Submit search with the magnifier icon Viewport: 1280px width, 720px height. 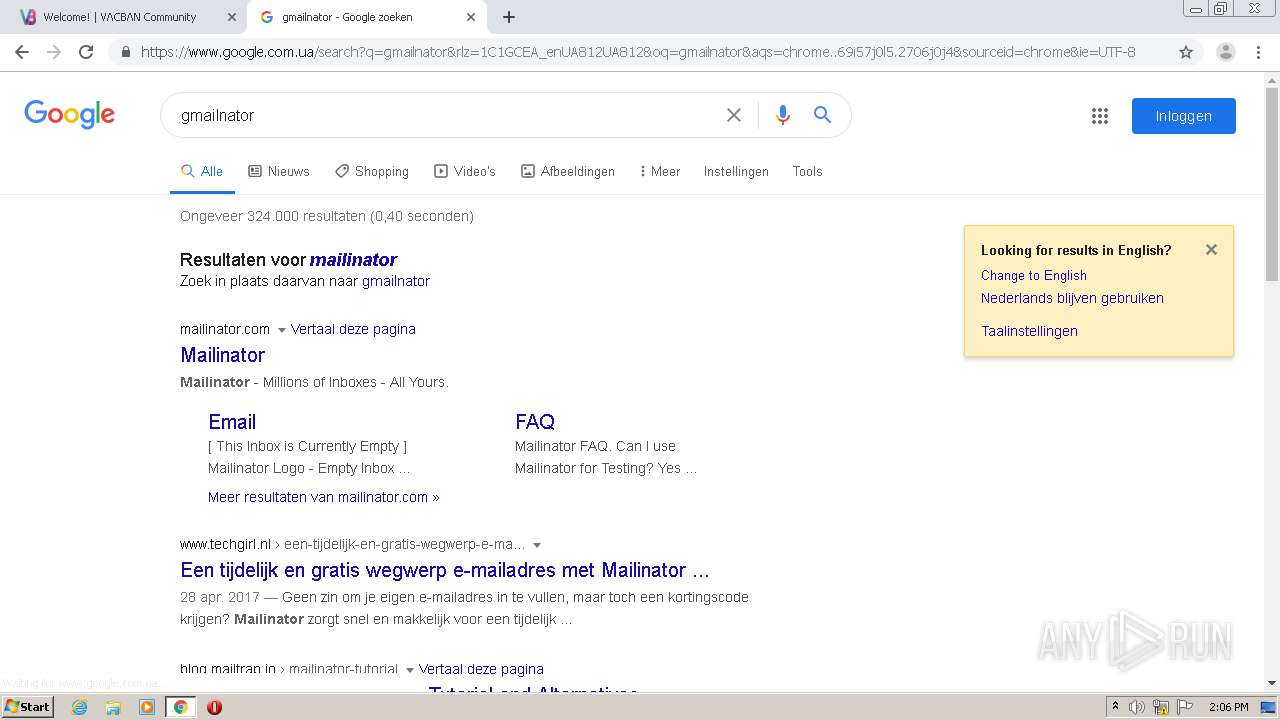(x=823, y=115)
